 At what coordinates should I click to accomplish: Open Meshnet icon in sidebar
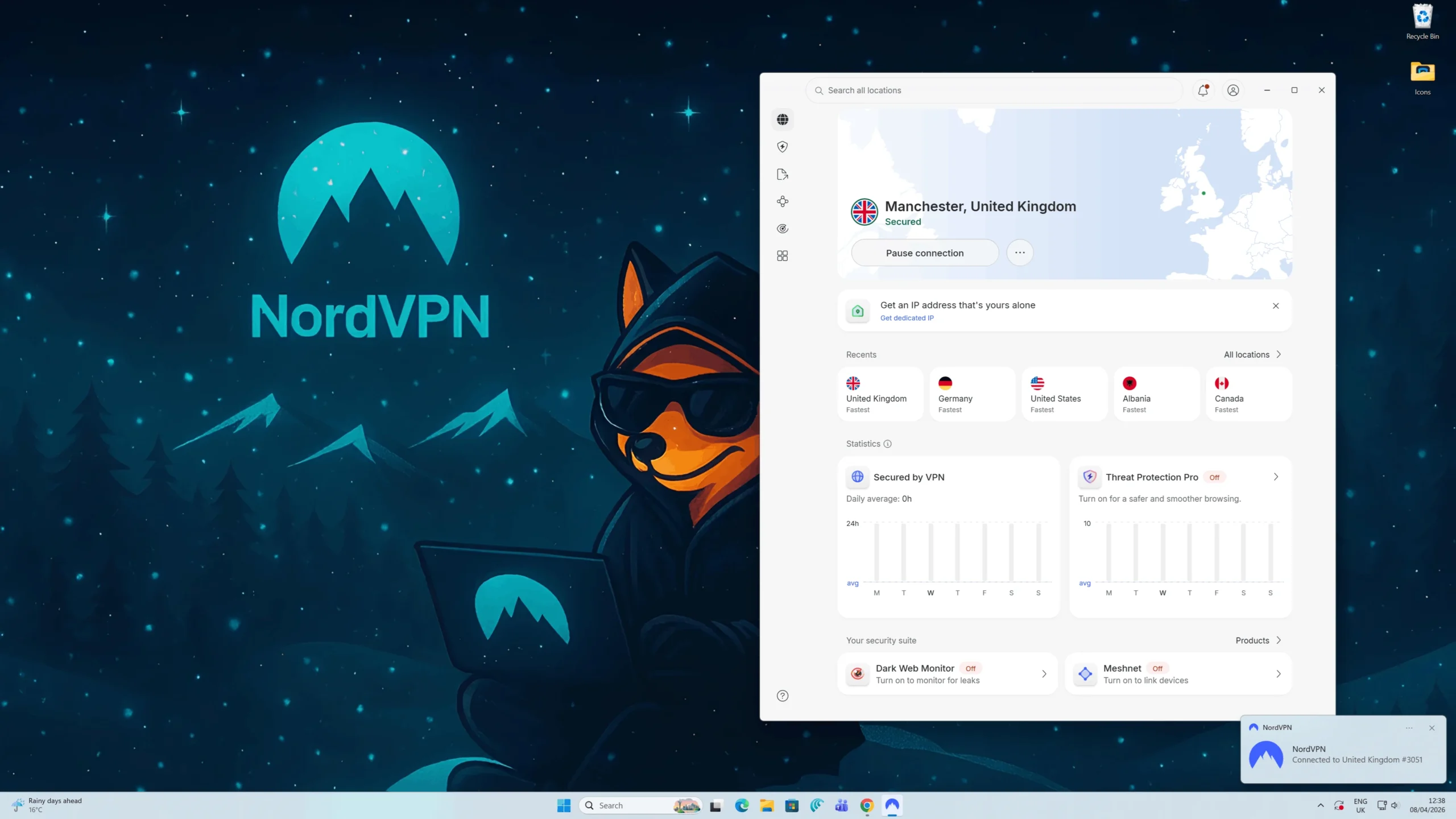(x=783, y=201)
